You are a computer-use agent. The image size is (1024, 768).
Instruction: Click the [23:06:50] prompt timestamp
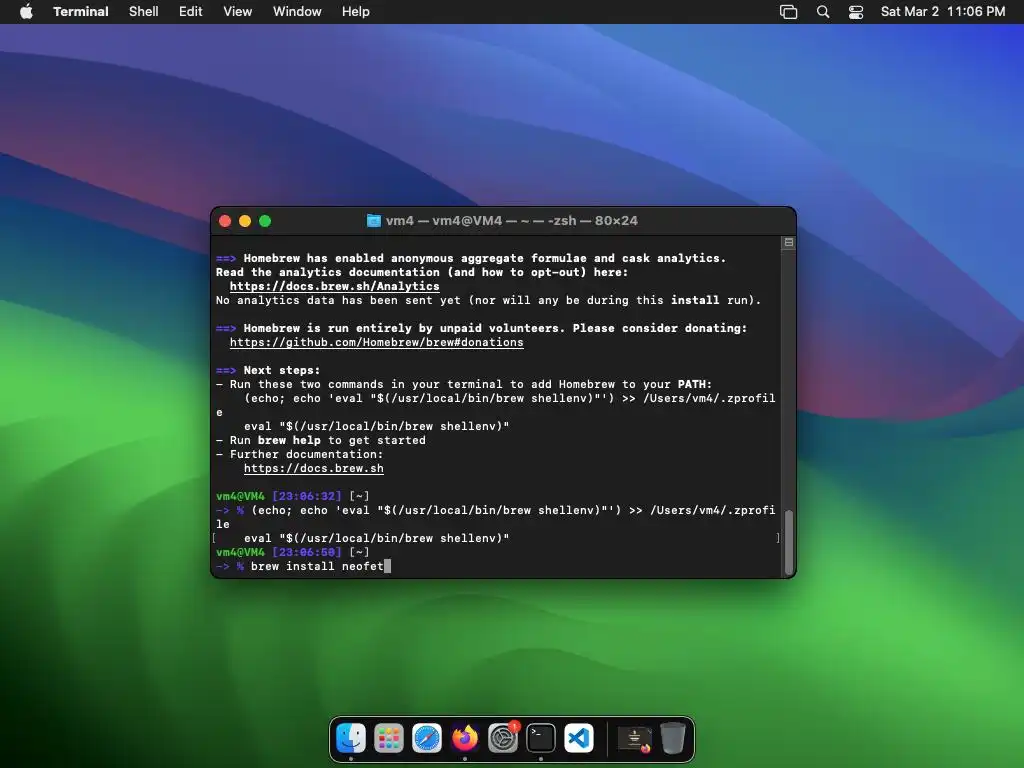tap(306, 552)
